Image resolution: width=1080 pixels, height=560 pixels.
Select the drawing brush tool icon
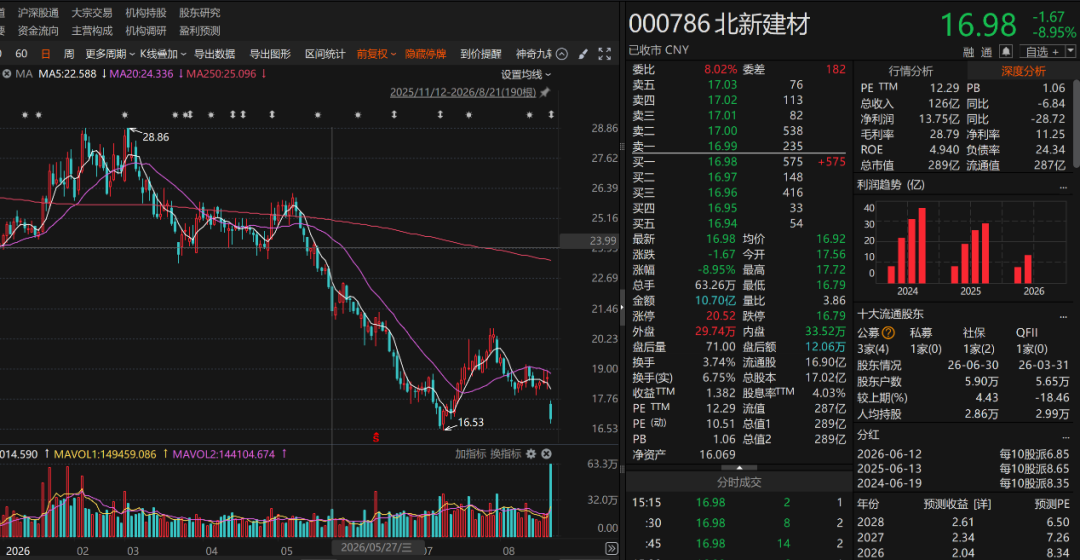583,54
